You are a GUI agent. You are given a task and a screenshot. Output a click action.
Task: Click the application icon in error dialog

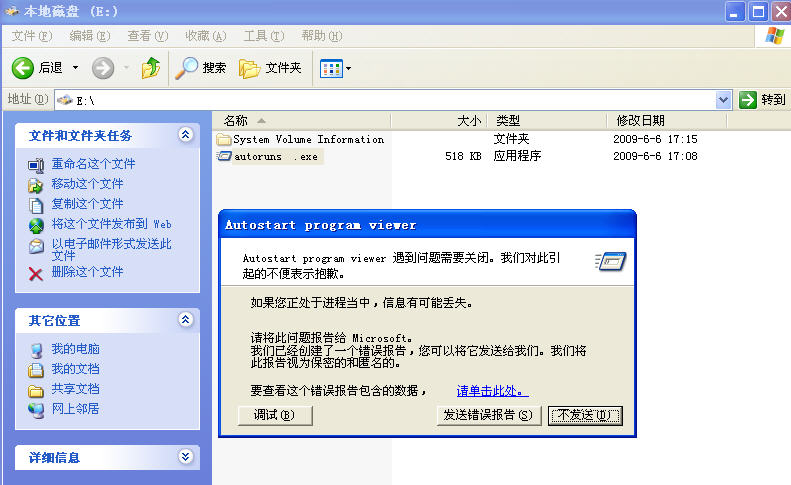pyautogui.click(x=611, y=261)
